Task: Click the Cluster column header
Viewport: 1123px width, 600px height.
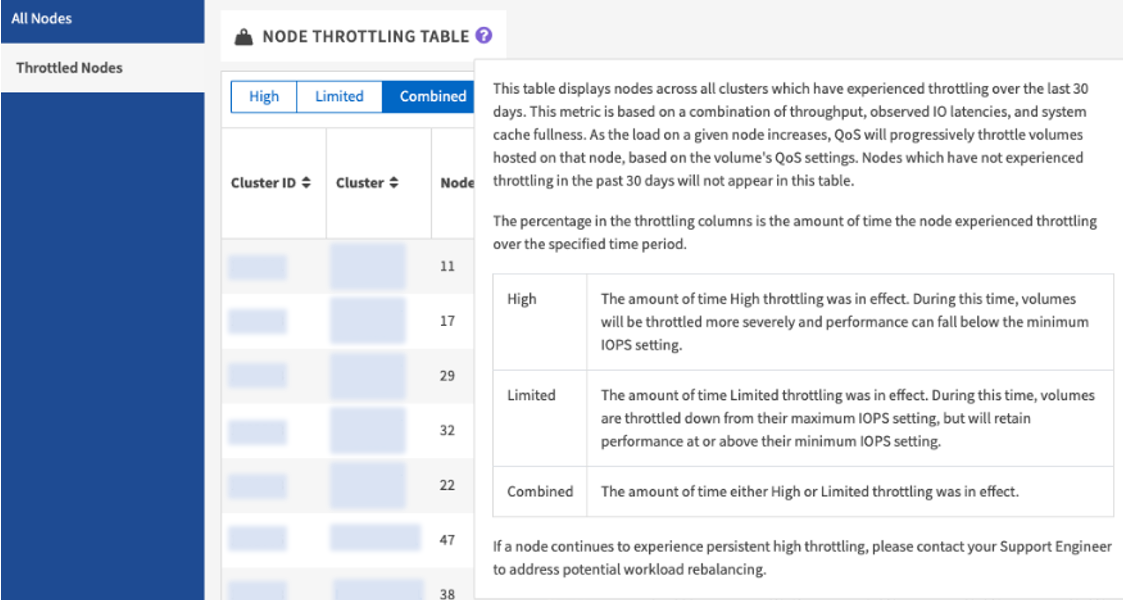Action: click(x=359, y=183)
